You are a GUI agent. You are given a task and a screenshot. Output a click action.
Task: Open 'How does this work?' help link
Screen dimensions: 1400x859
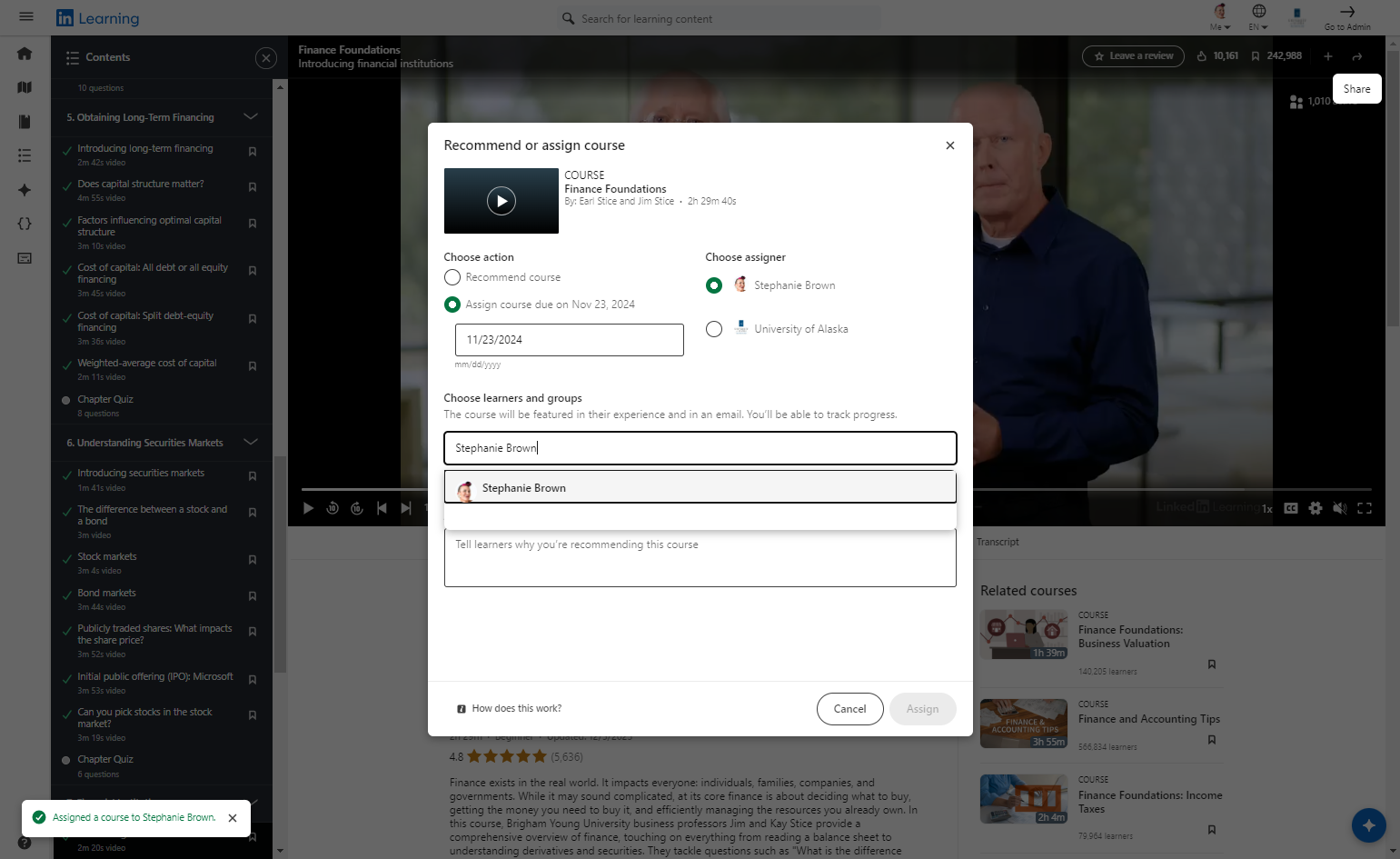tap(510, 709)
